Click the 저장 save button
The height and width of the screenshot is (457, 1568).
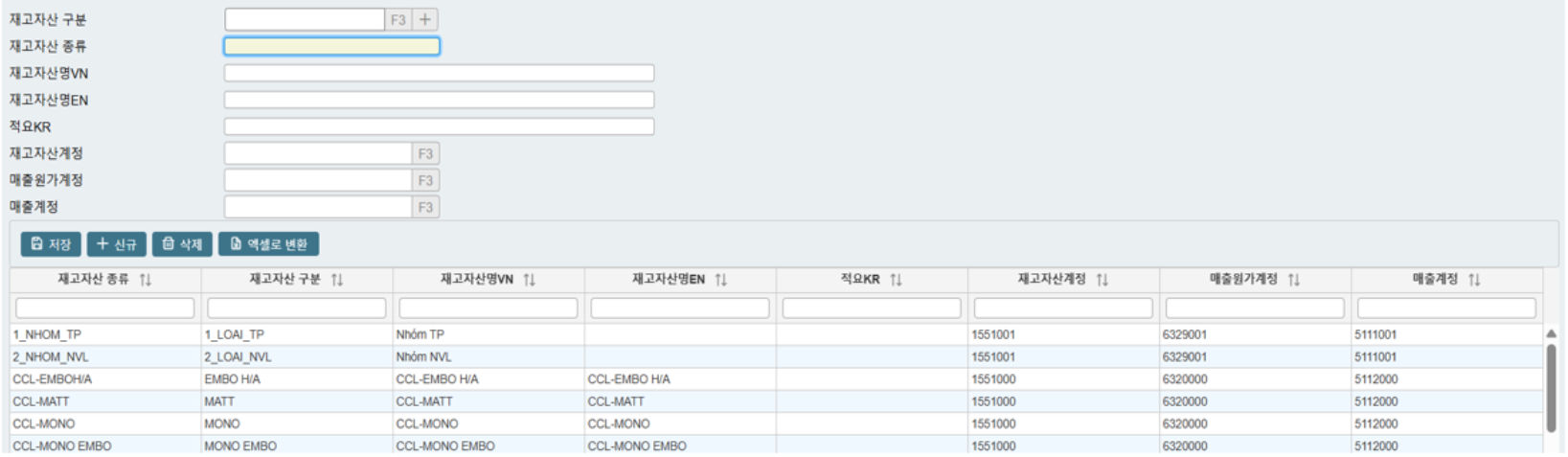pos(51,244)
